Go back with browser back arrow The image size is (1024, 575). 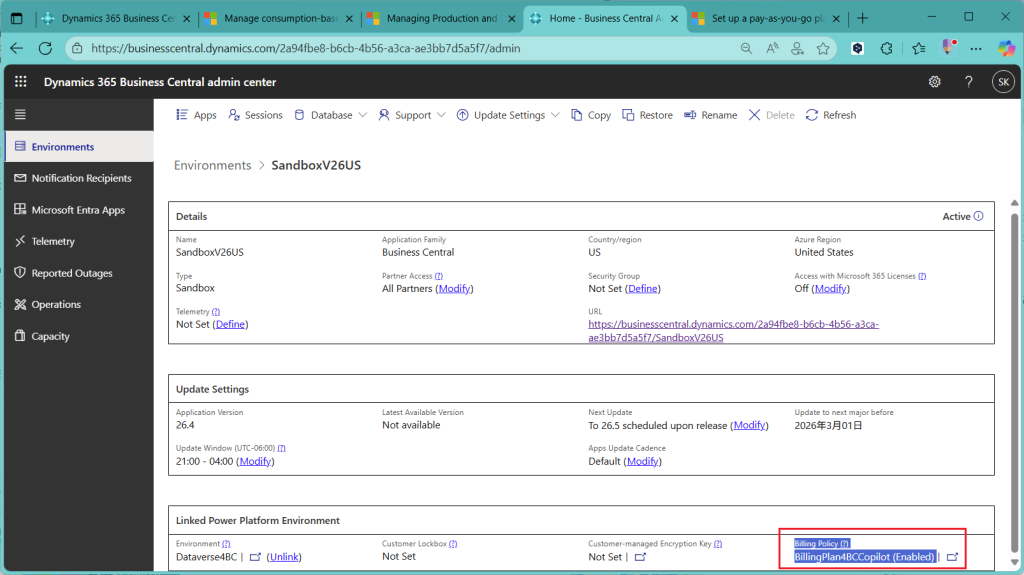point(16,48)
